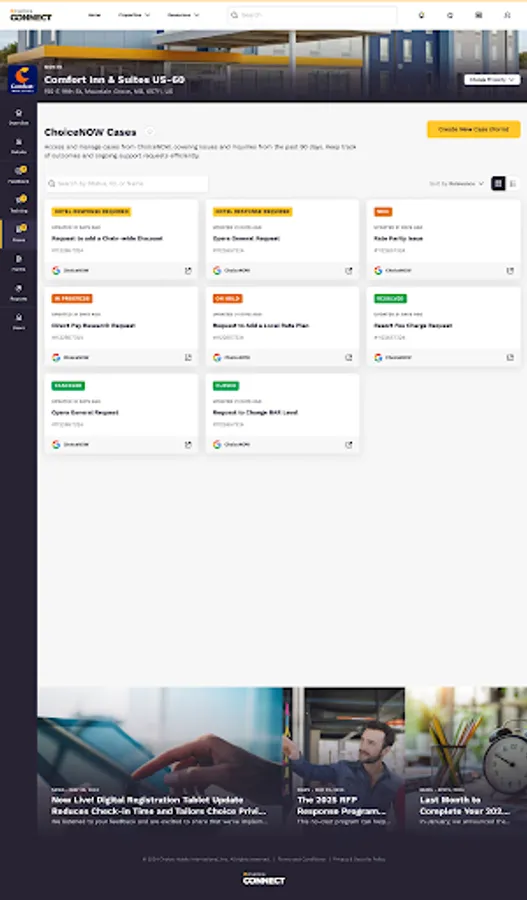Open the 2025 RFP Response Program news story
Screen dimensions: 527x900
point(342,805)
